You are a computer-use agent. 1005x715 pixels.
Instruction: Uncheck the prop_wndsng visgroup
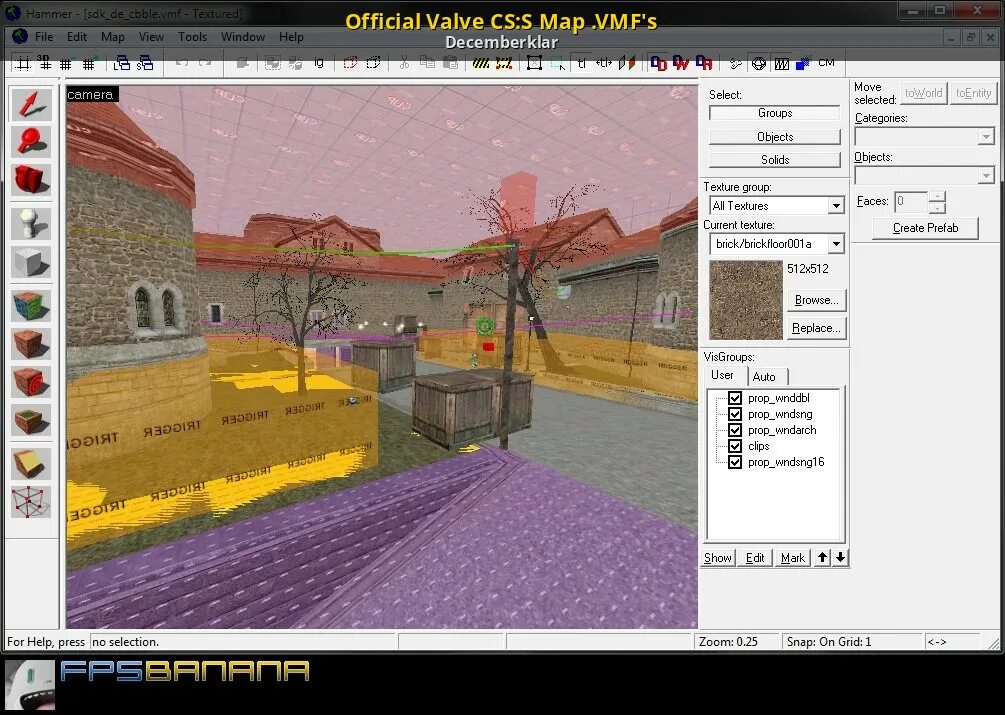click(735, 414)
